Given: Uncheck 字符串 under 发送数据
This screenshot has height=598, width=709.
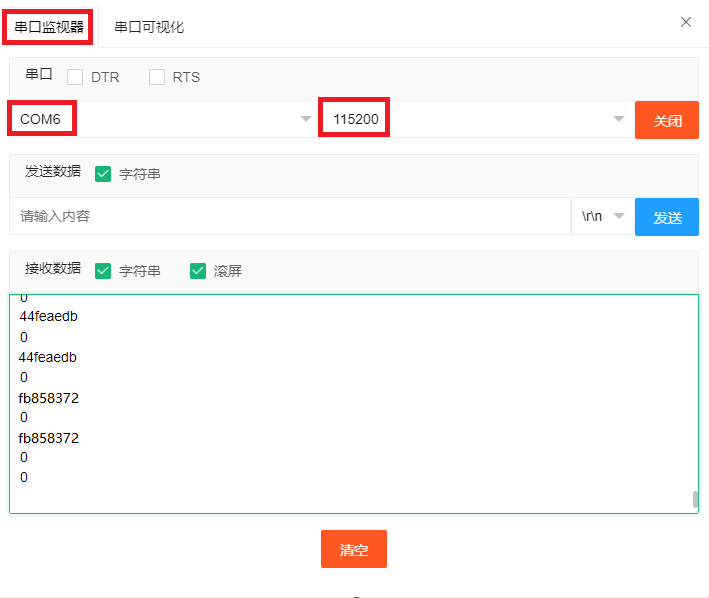Looking at the screenshot, I should 103,174.
